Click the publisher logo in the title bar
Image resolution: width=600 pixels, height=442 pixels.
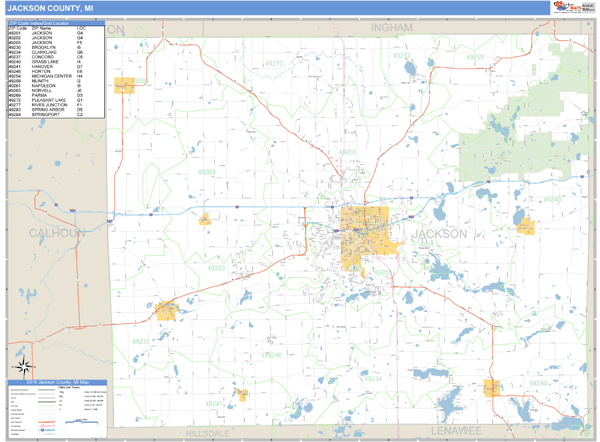pyautogui.click(x=569, y=8)
